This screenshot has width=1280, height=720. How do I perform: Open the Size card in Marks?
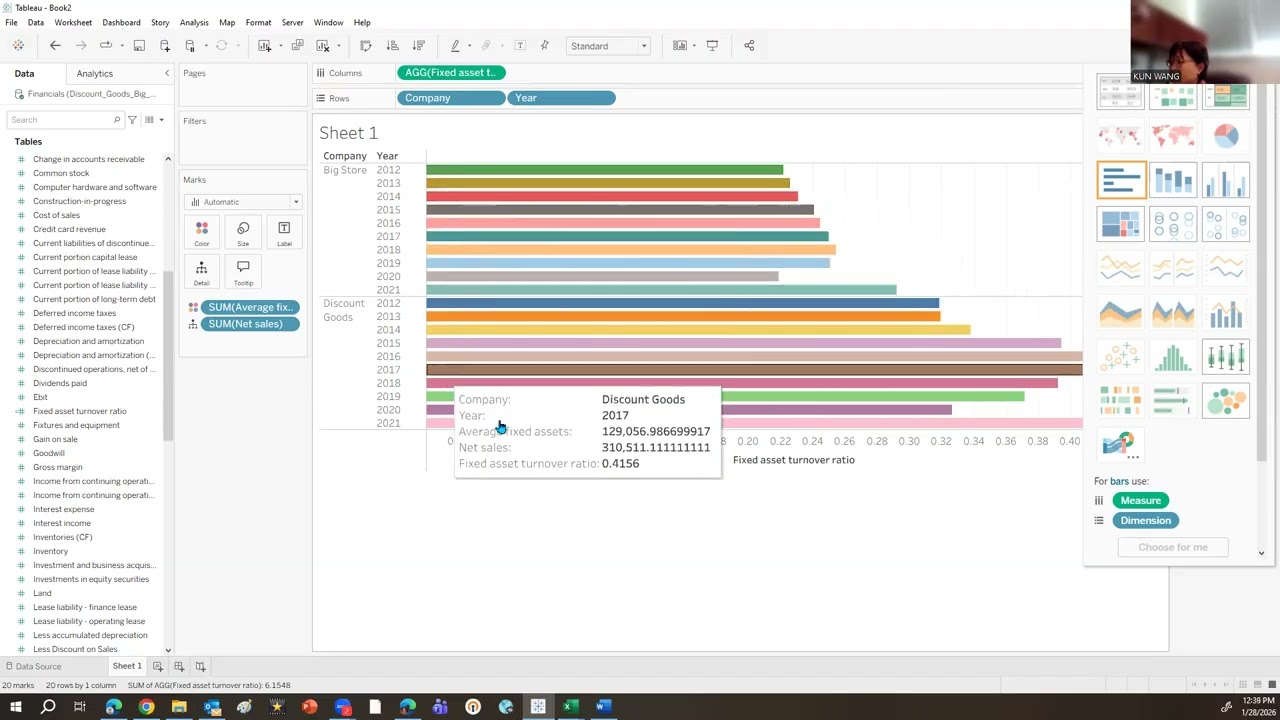click(x=243, y=234)
